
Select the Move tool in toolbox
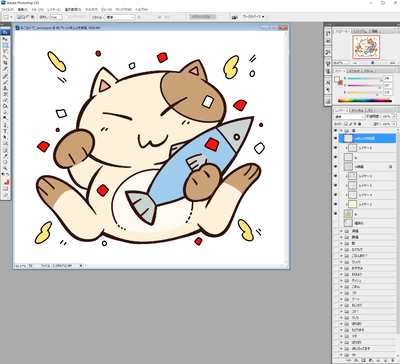point(5,39)
